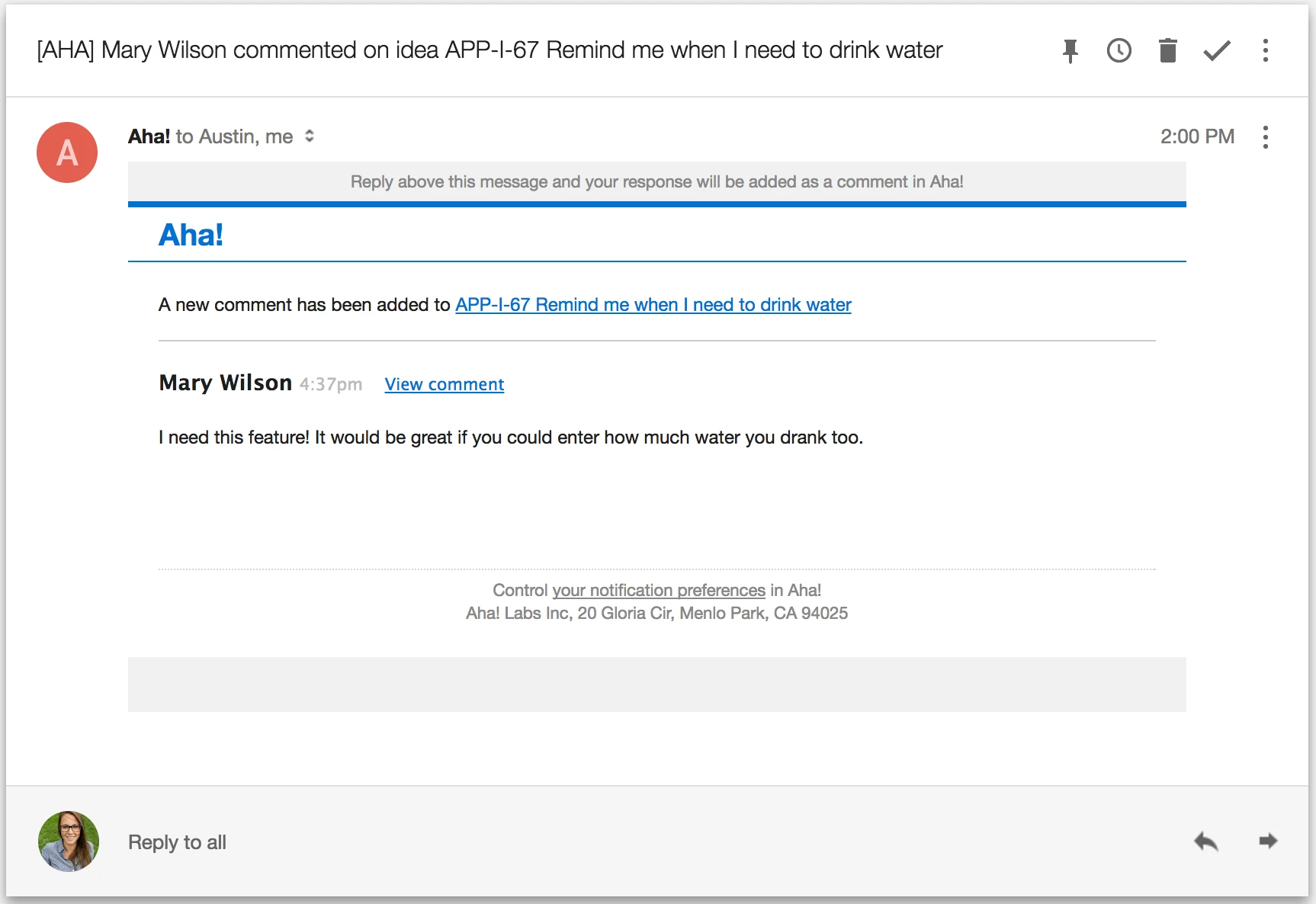Screen dimensions: 1316x904
Task: Open the APP-I-67 idea link
Action: (653, 305)
